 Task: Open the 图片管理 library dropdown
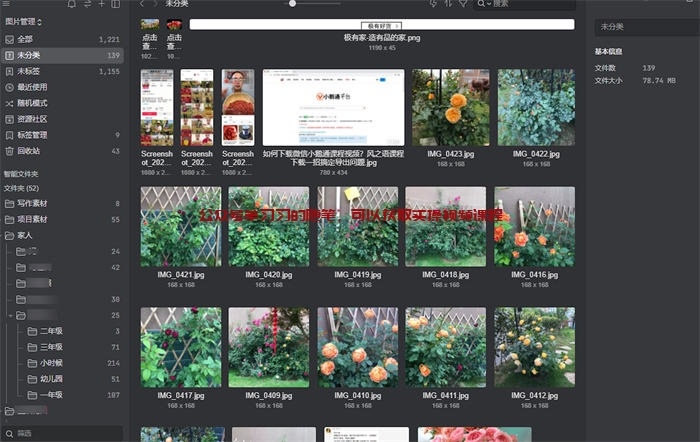pyautogui.click(x=24, y=20)
